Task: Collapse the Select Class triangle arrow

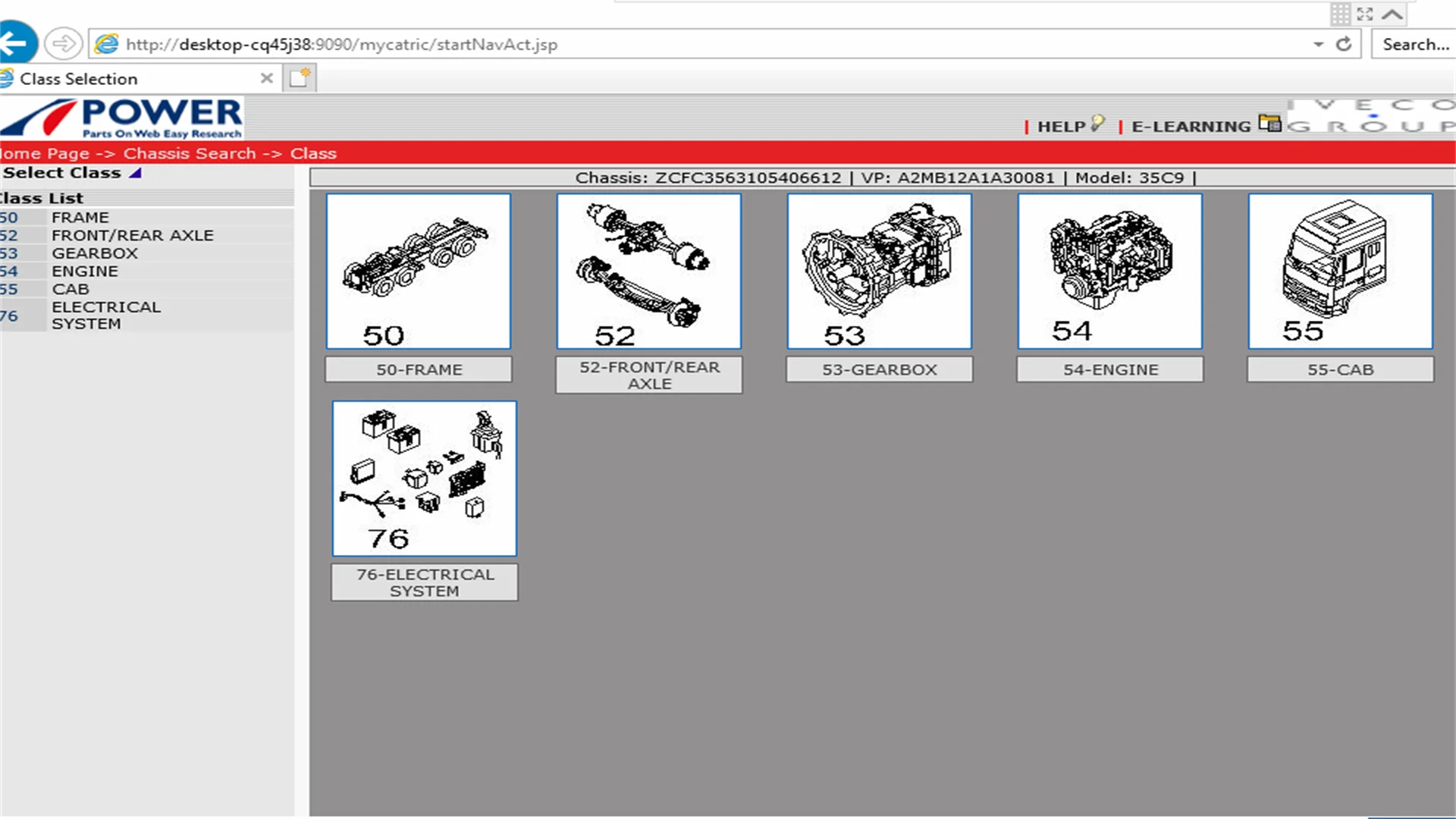Action: pyautogui.click(x=136, y=173)
